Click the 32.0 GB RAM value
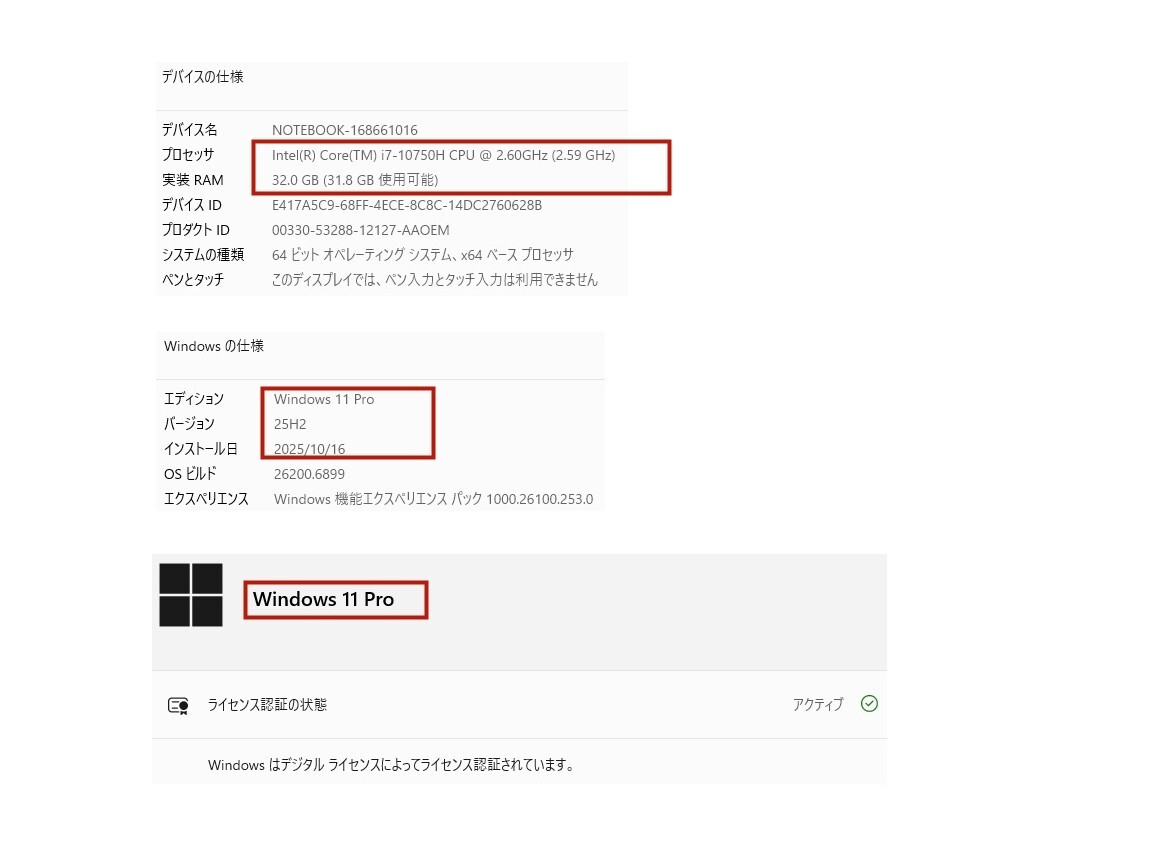Image resolution: width=1169 pixels, height=861 pixels. tap(355, 180)
